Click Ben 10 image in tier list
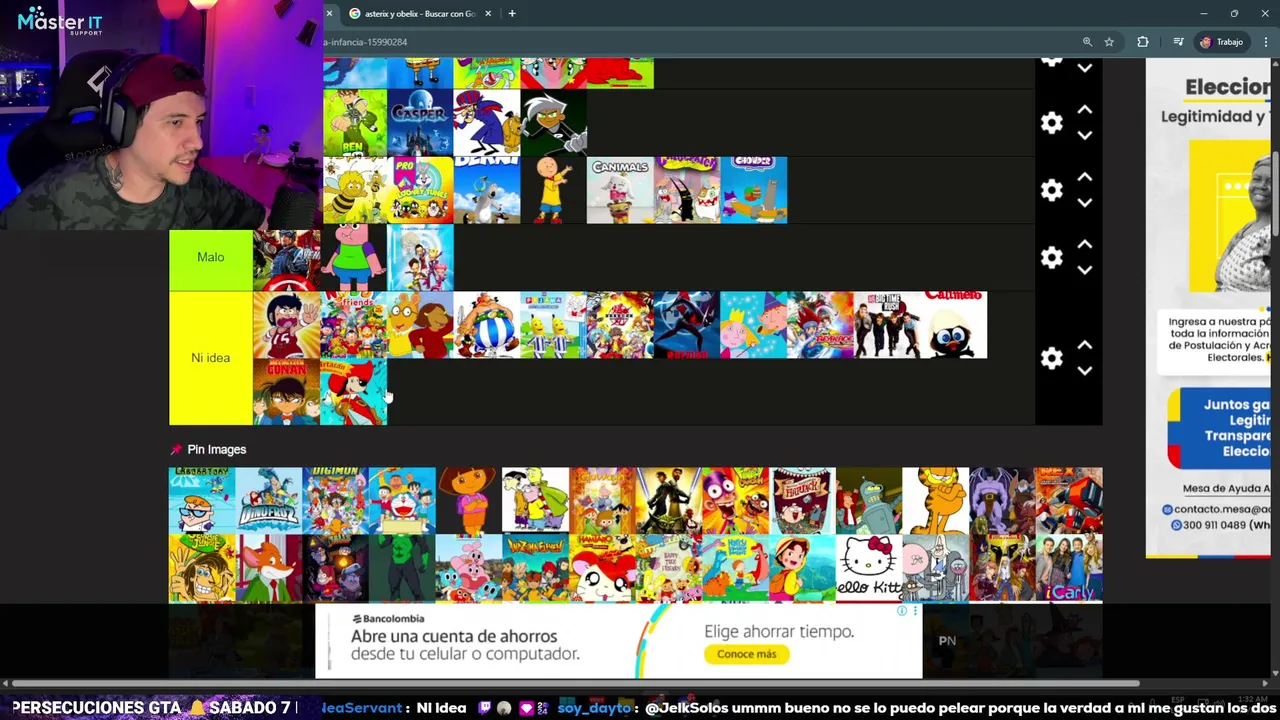The height and width of the screenshot is (720, 1280). (354, 123)
